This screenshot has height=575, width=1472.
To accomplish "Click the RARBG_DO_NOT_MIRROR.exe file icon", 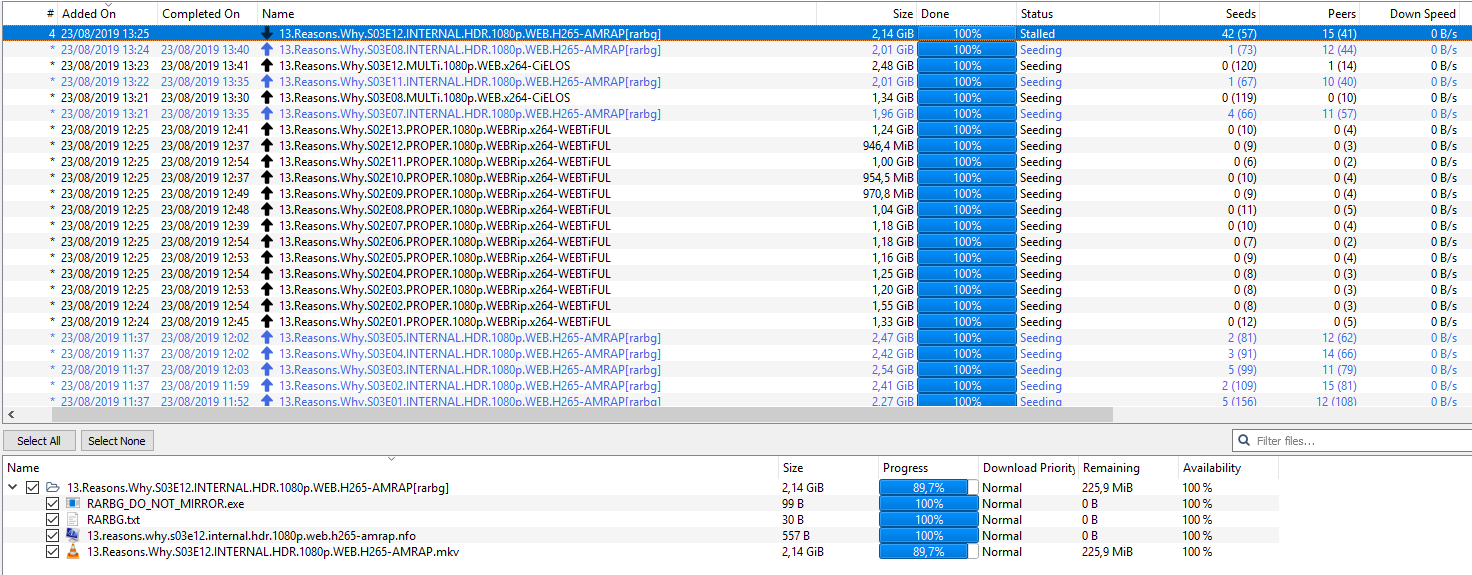I will (x=72, y=504).
